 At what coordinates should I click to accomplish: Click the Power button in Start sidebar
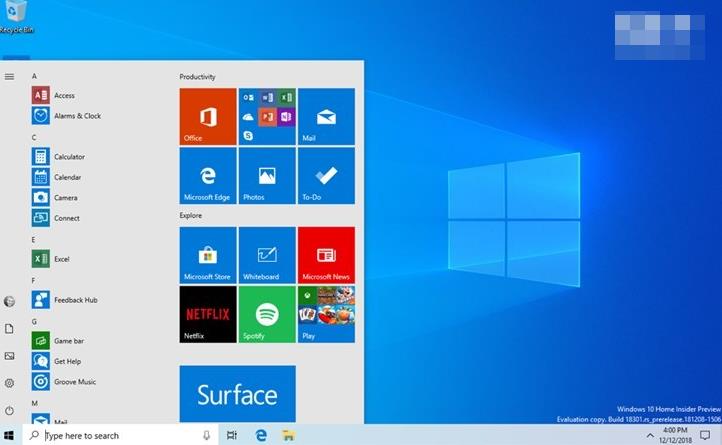(x=9, y=410)
